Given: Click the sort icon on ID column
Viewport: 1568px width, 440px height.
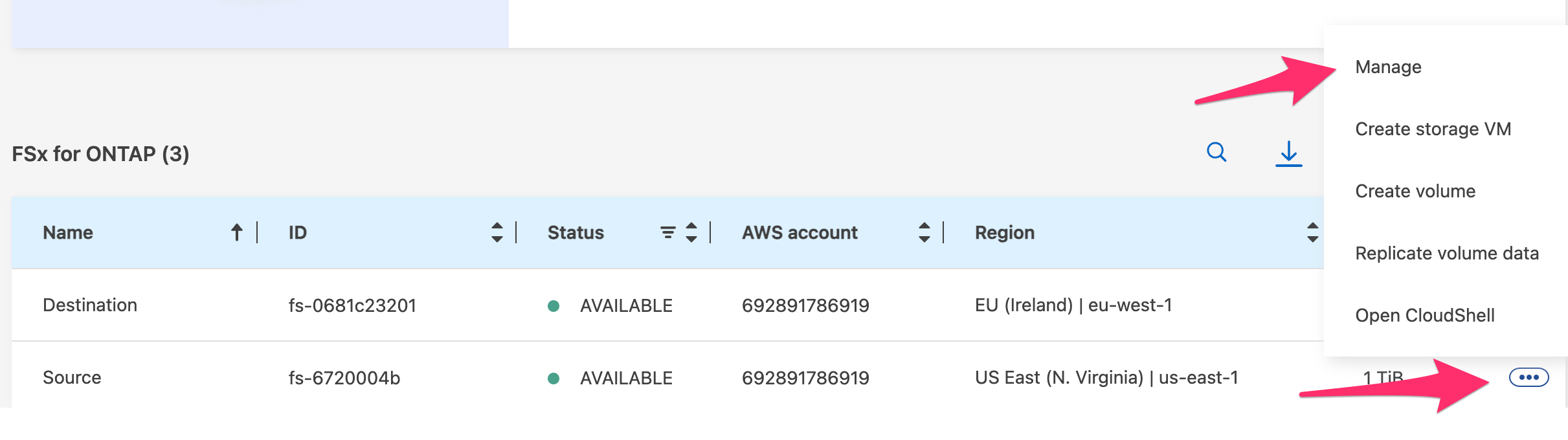Looking at the screenshot, I should coord(497,232).
